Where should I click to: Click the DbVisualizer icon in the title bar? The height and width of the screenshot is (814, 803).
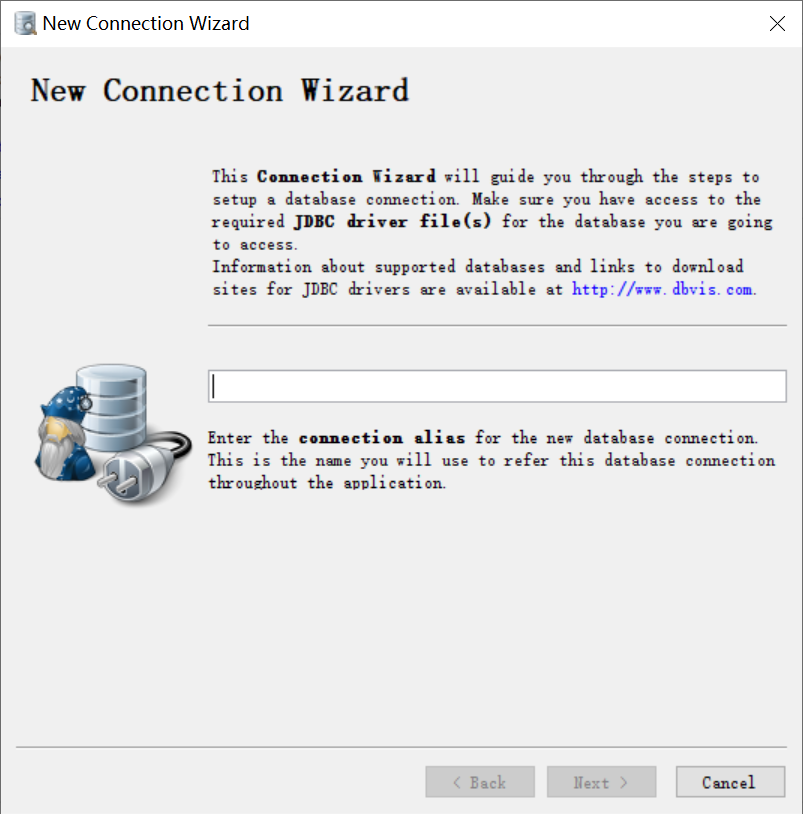point(25,23)
